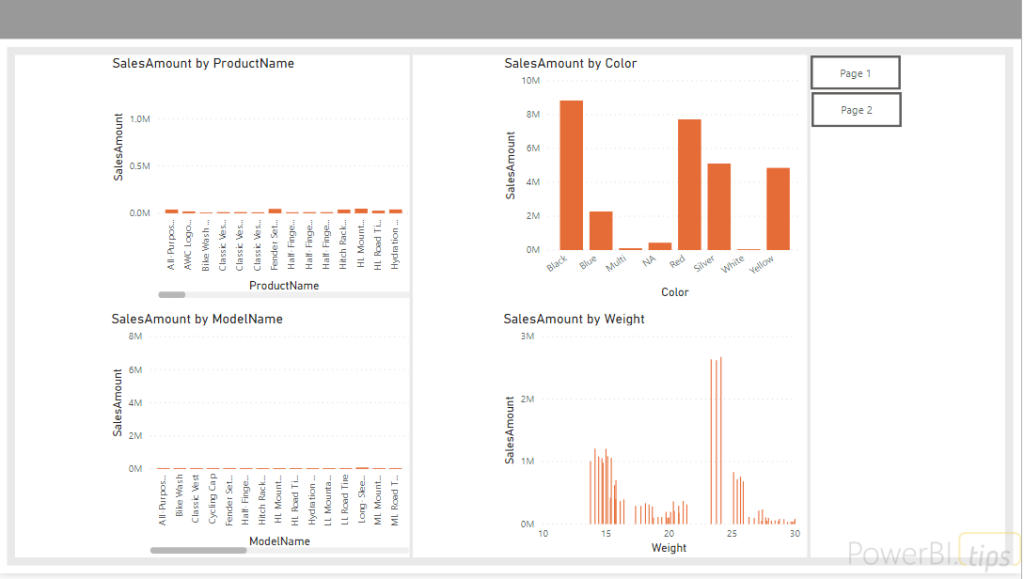Image resolution: width=1024 pixels, height=579 pixels.
Task: Select the SalesAmount by Color chart title
Action: (x=570, y=63)
